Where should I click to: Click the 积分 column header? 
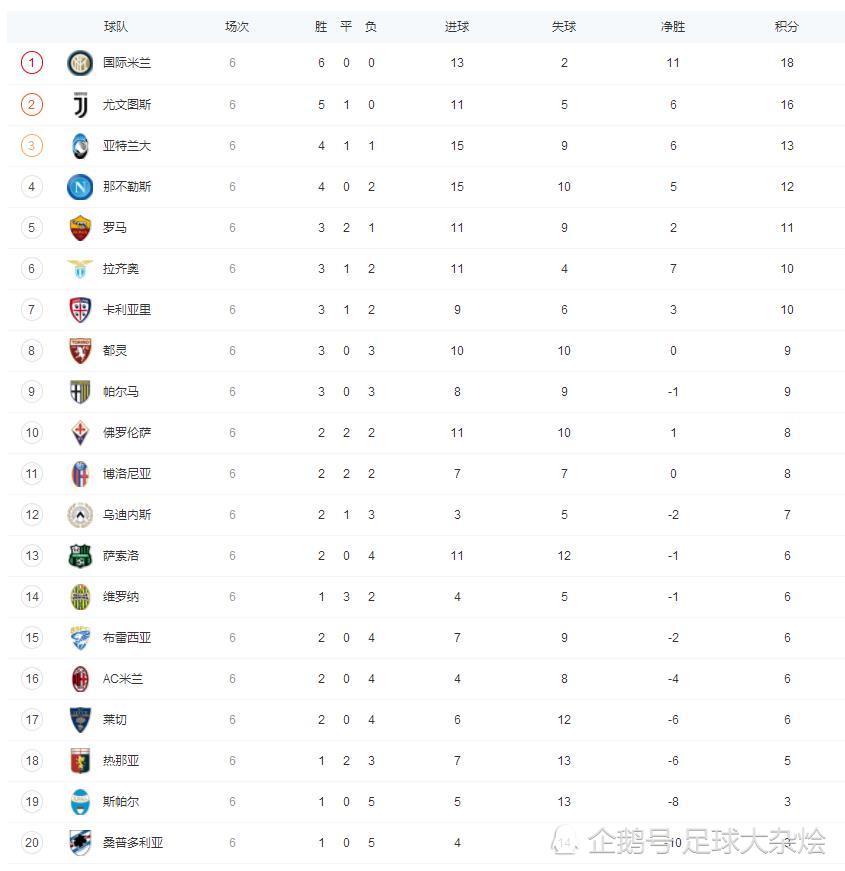(786, 26)
